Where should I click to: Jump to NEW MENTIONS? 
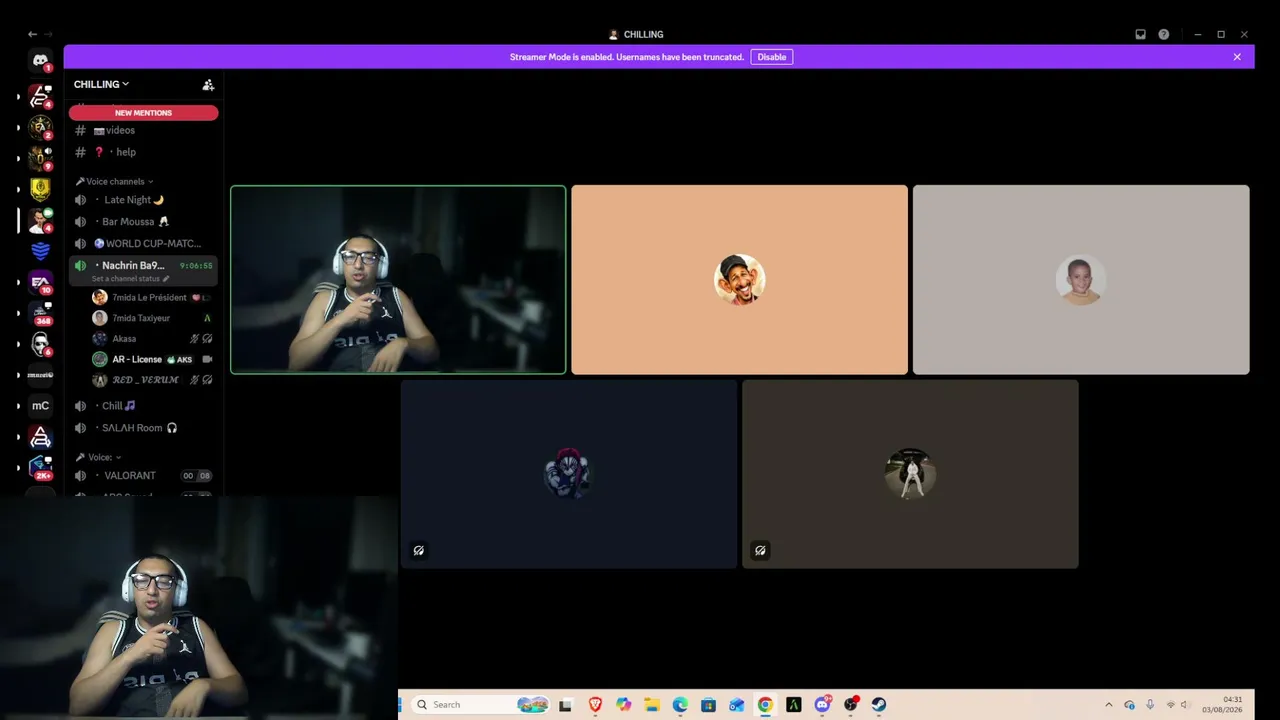143,113
